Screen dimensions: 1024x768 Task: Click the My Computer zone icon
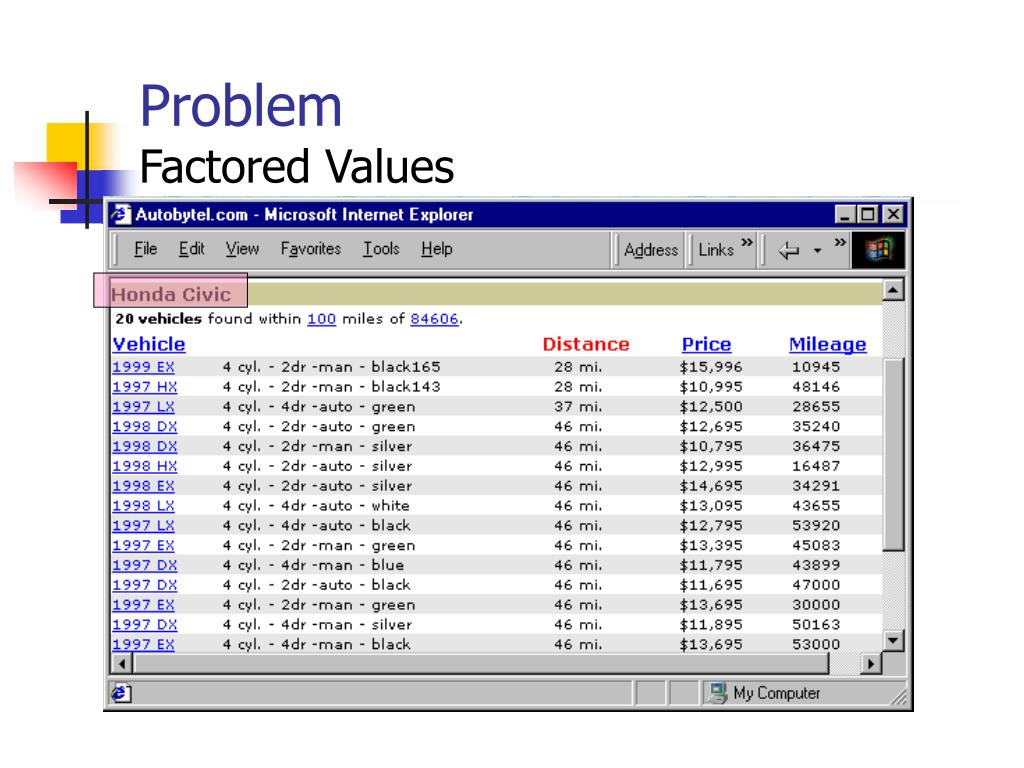717,693
